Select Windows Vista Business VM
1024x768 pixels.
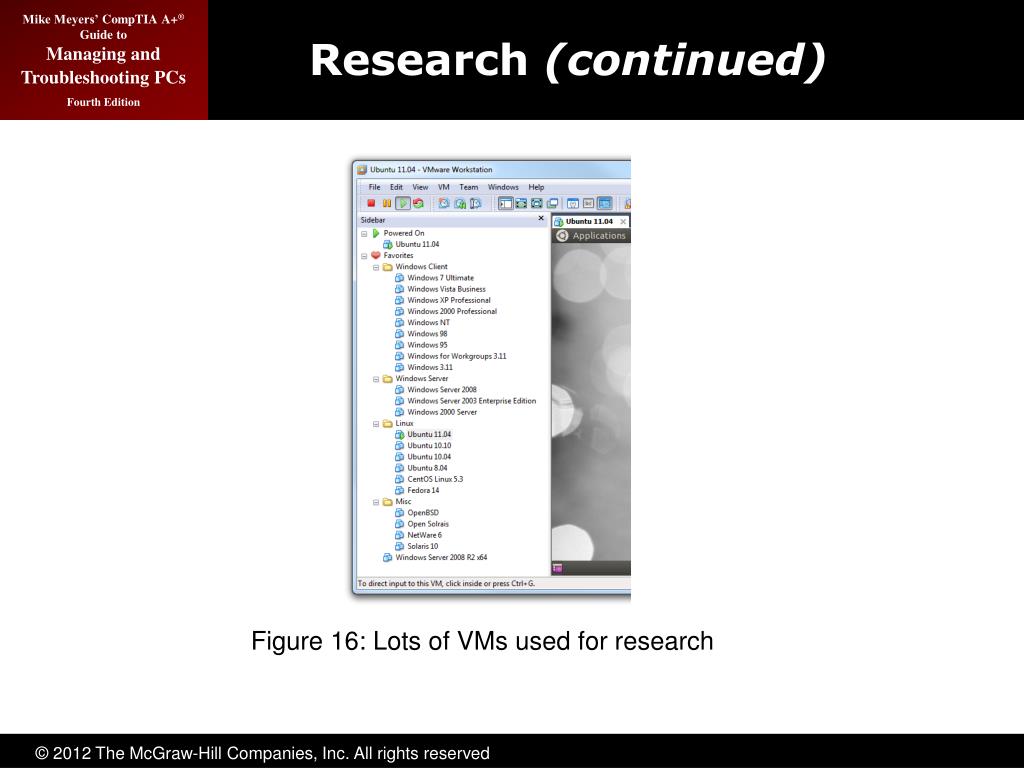pyautogui.click(x=446, y=289)
